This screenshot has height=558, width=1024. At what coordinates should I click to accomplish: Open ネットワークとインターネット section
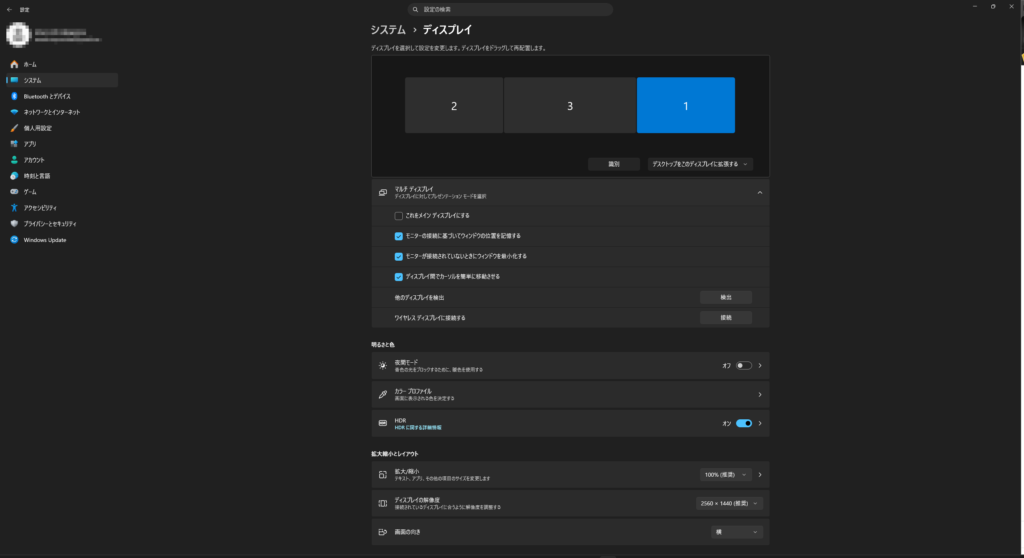[x=62, y=112]
